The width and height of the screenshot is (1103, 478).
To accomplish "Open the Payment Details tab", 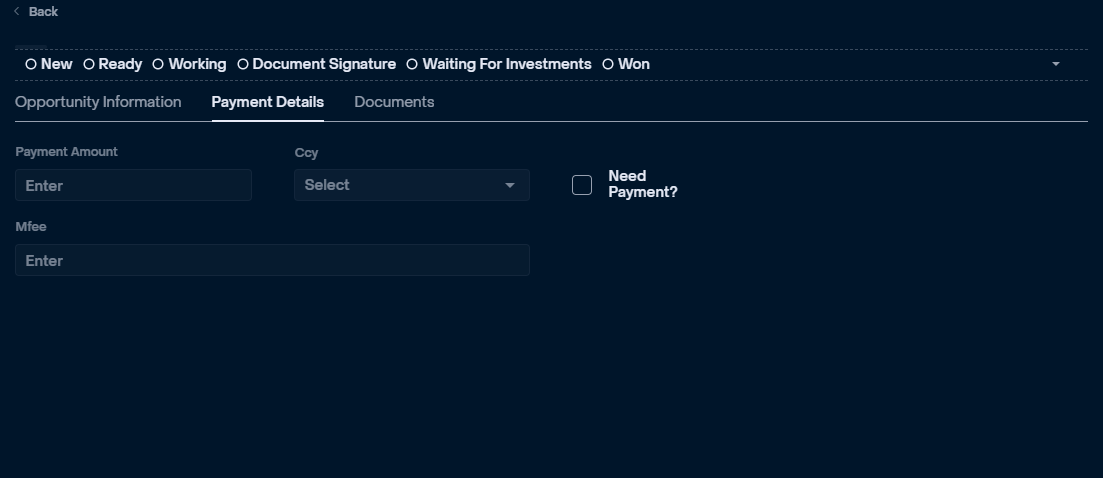I will tap(267, 102).
